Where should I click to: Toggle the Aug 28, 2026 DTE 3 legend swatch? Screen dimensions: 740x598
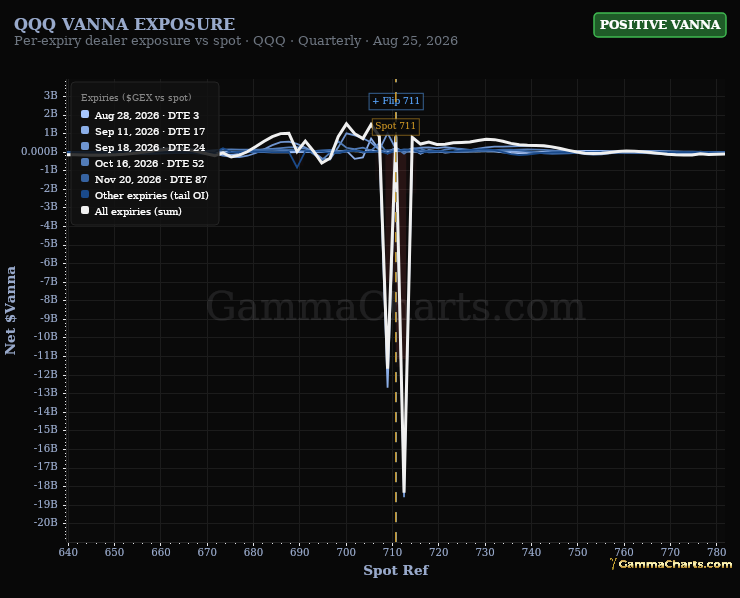(x=85, y=114)
